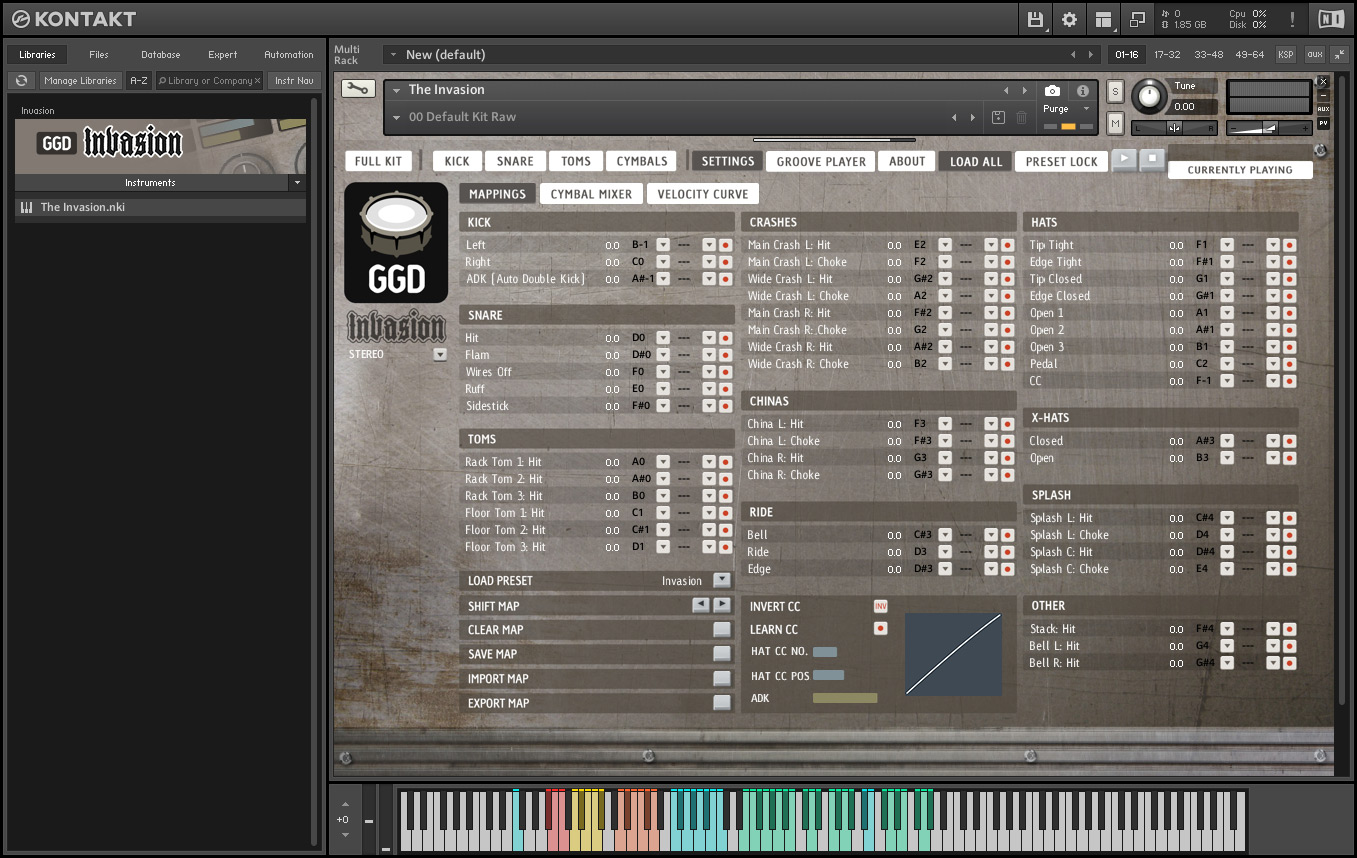This screenshot has width=1357, height=858.
Task: Click the Kontakt save disk icon
Action: [1035, 19]
